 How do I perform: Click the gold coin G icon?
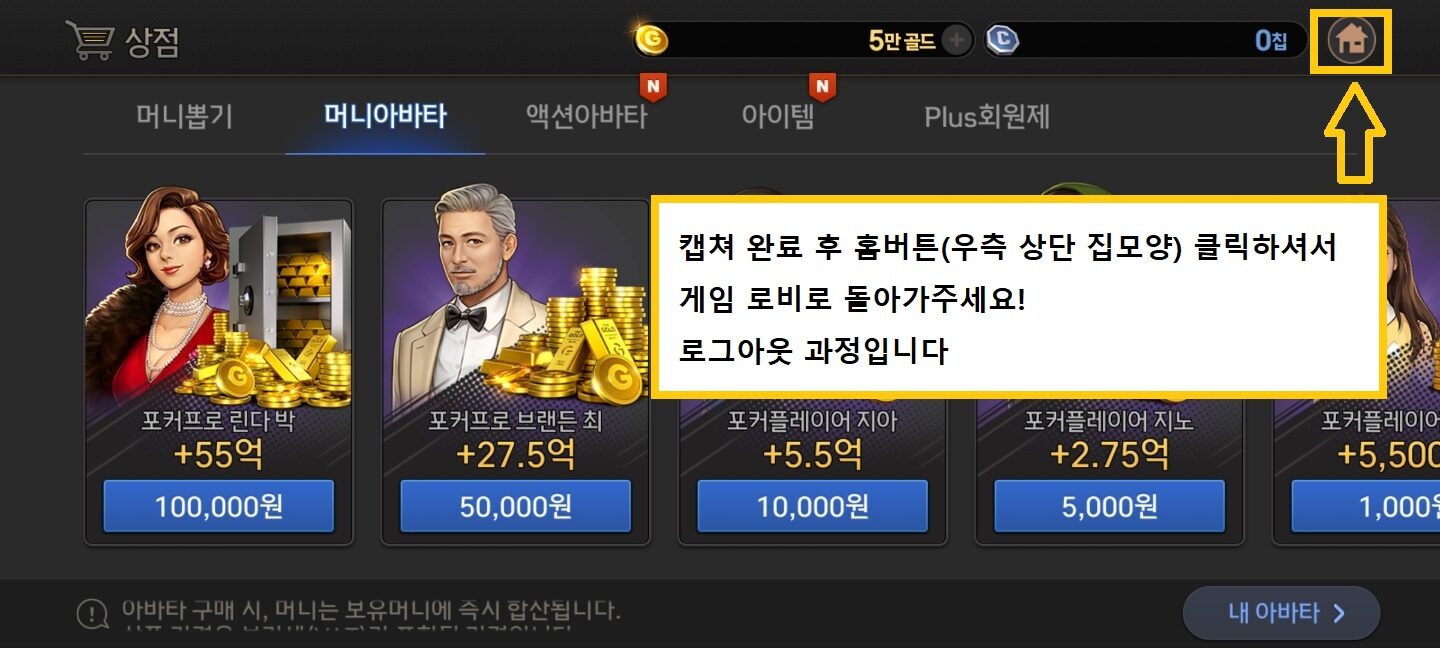tap(652, 40)
